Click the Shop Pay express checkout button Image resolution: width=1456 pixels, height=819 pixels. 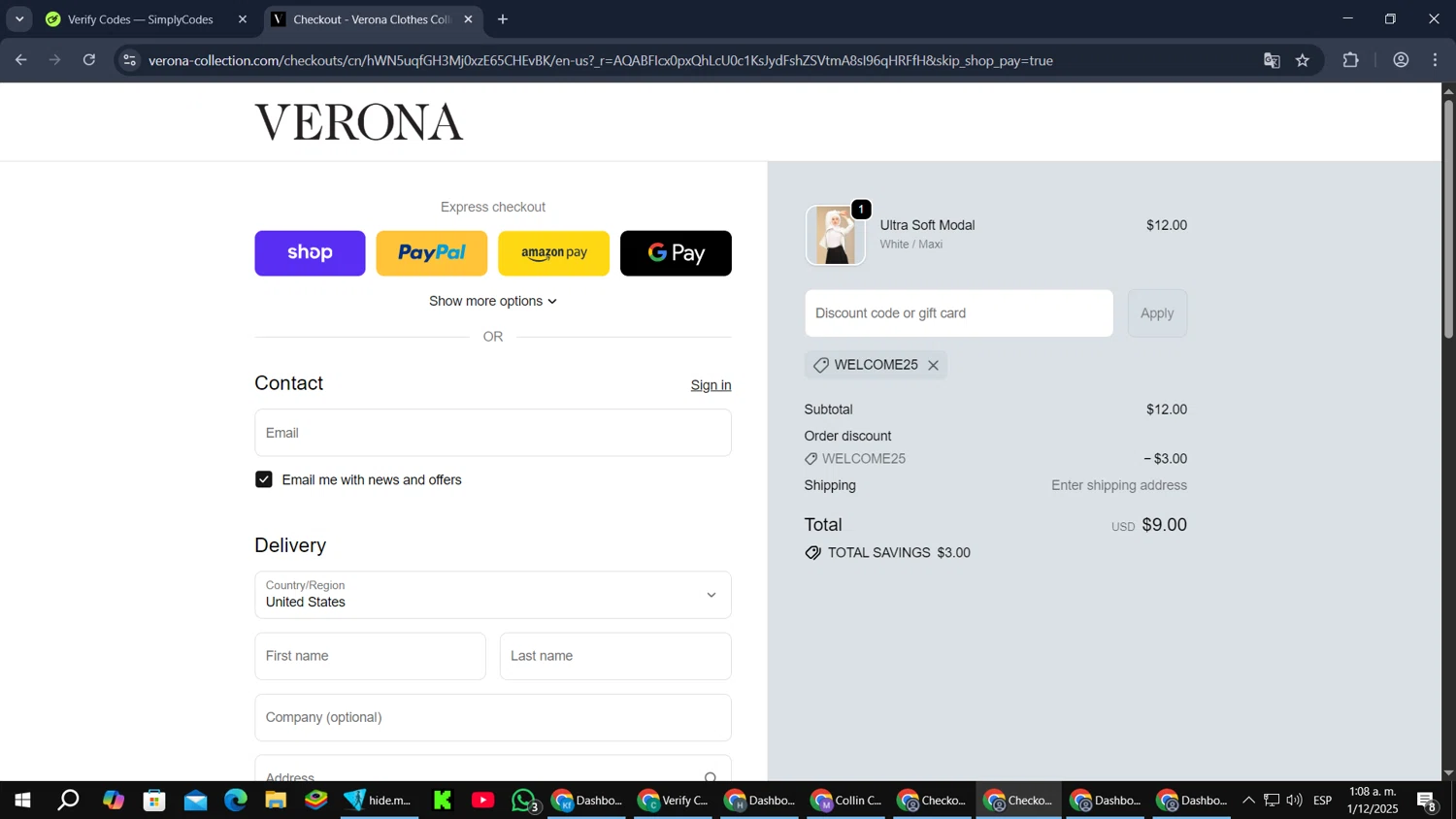coord(310,253)
